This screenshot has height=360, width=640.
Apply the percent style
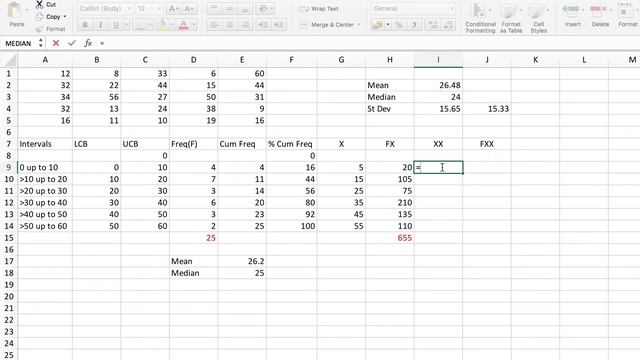398,25
